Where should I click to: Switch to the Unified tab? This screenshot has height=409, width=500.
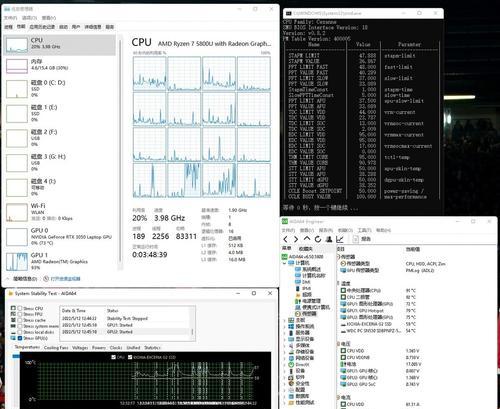[133, 347]
